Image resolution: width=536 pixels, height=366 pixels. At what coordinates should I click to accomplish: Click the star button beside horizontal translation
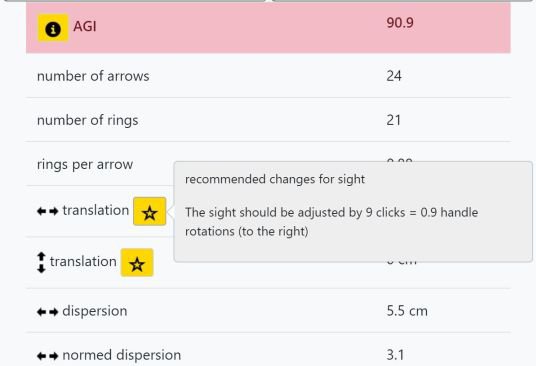point(150,211)
